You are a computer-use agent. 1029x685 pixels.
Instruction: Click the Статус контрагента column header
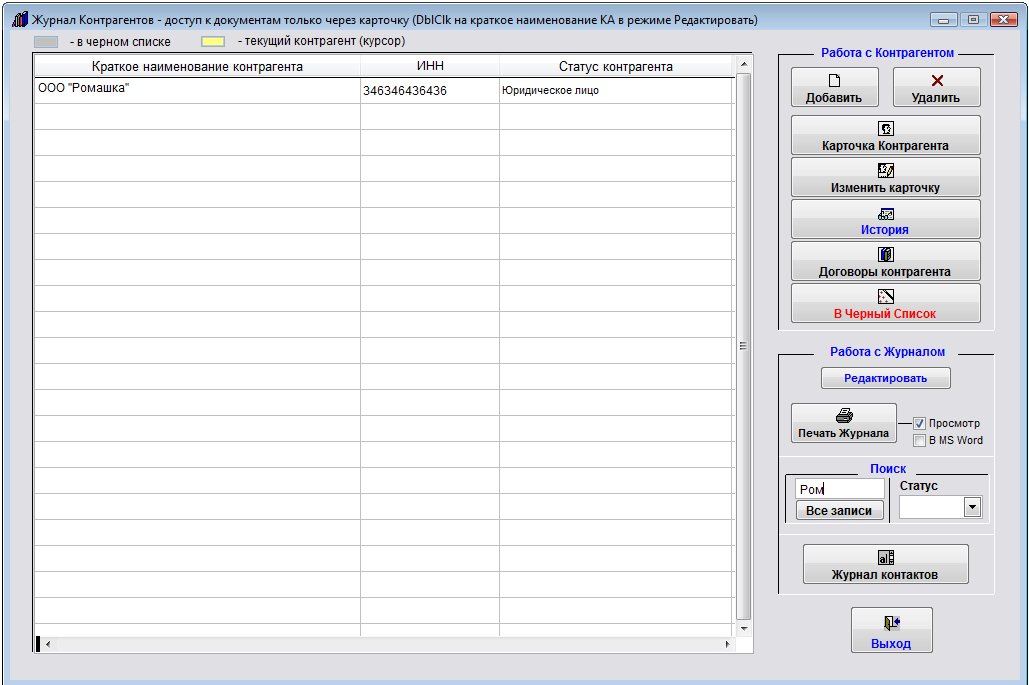[x=616, y=66]
